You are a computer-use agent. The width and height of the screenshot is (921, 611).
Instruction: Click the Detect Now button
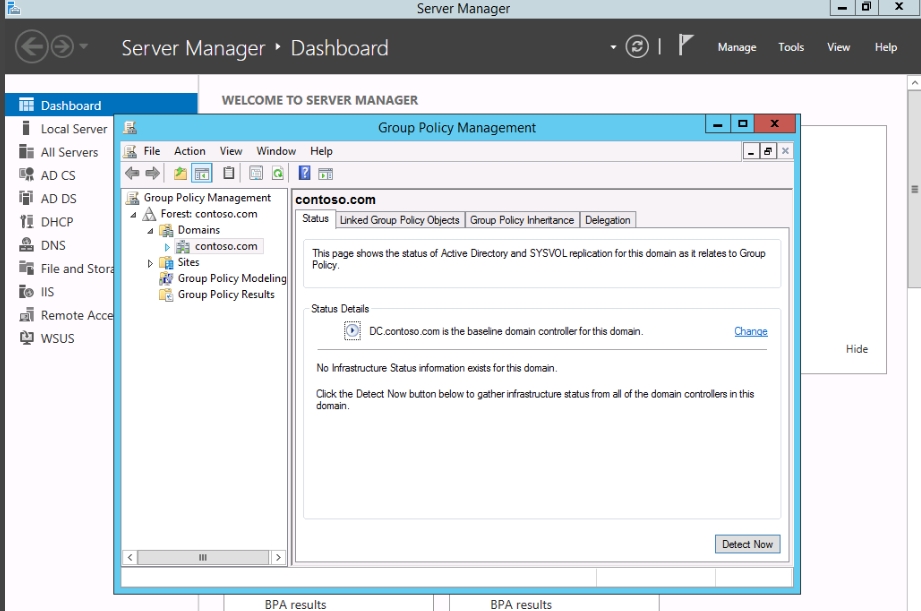click(x=747, y=544)
